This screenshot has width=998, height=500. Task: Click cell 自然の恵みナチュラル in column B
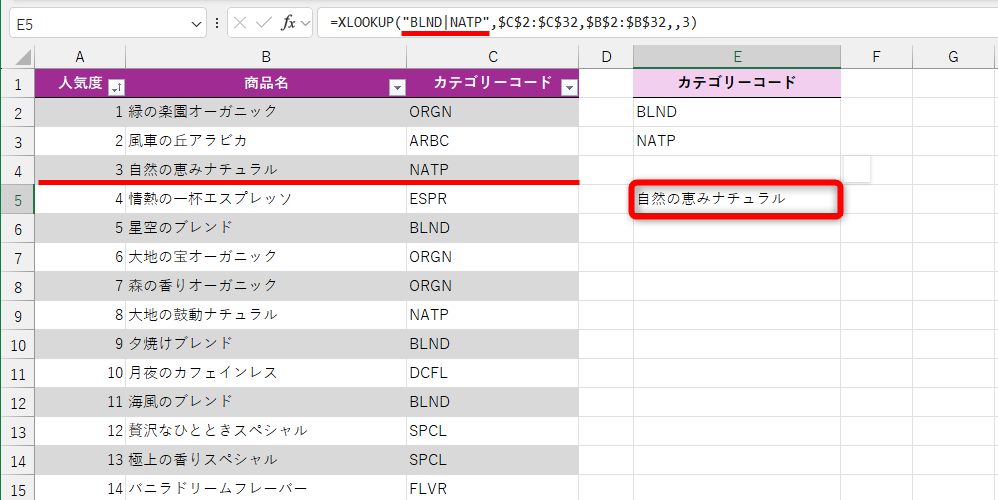click(266, 170)
